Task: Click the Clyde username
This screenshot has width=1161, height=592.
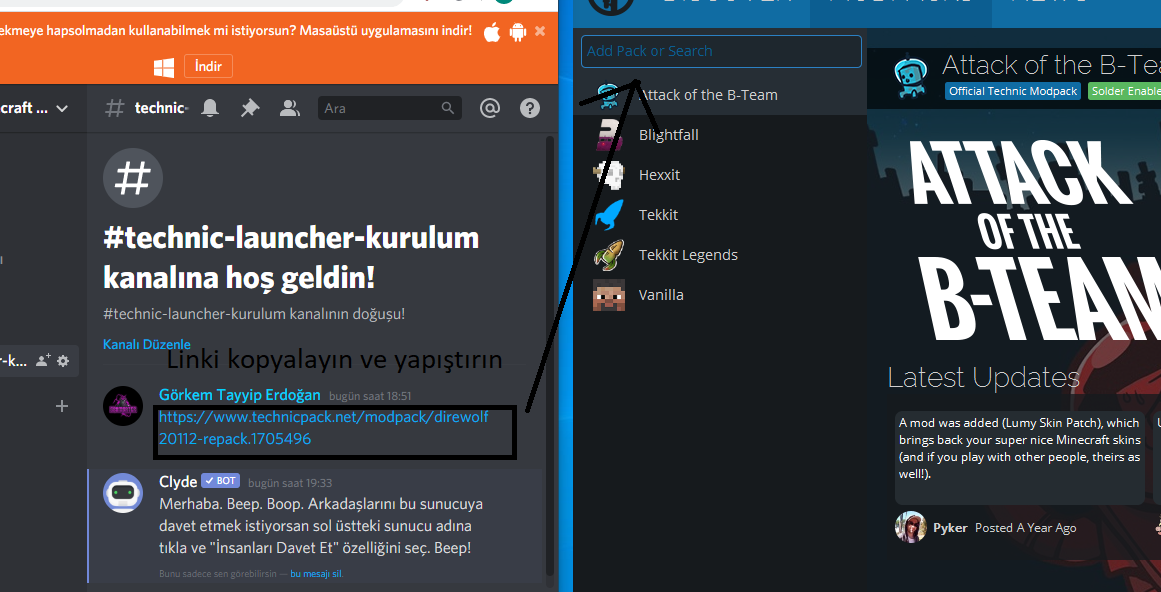Action: pyautogui.click(x=178, y=482)
